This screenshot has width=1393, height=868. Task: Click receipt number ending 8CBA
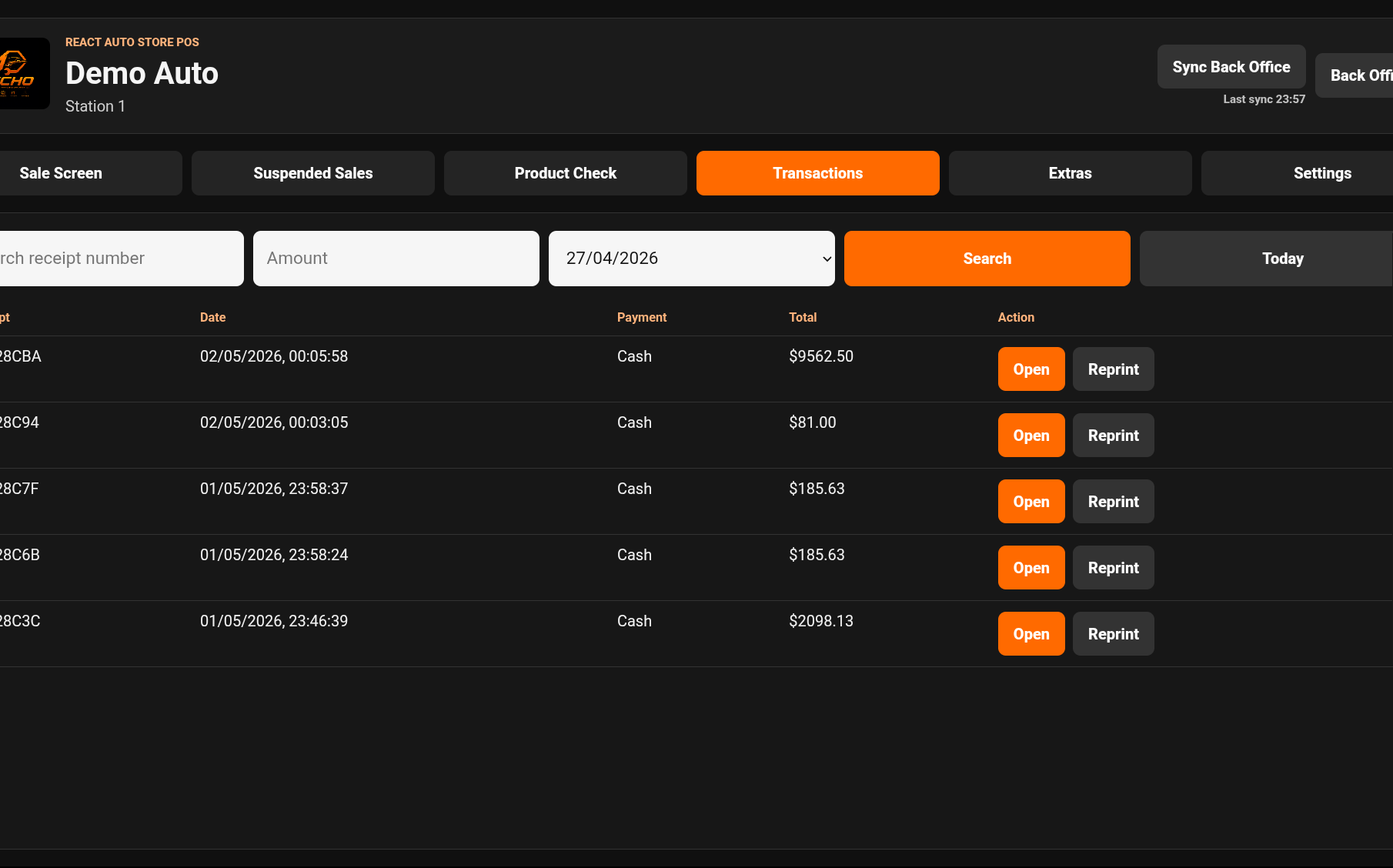point(20,356)
